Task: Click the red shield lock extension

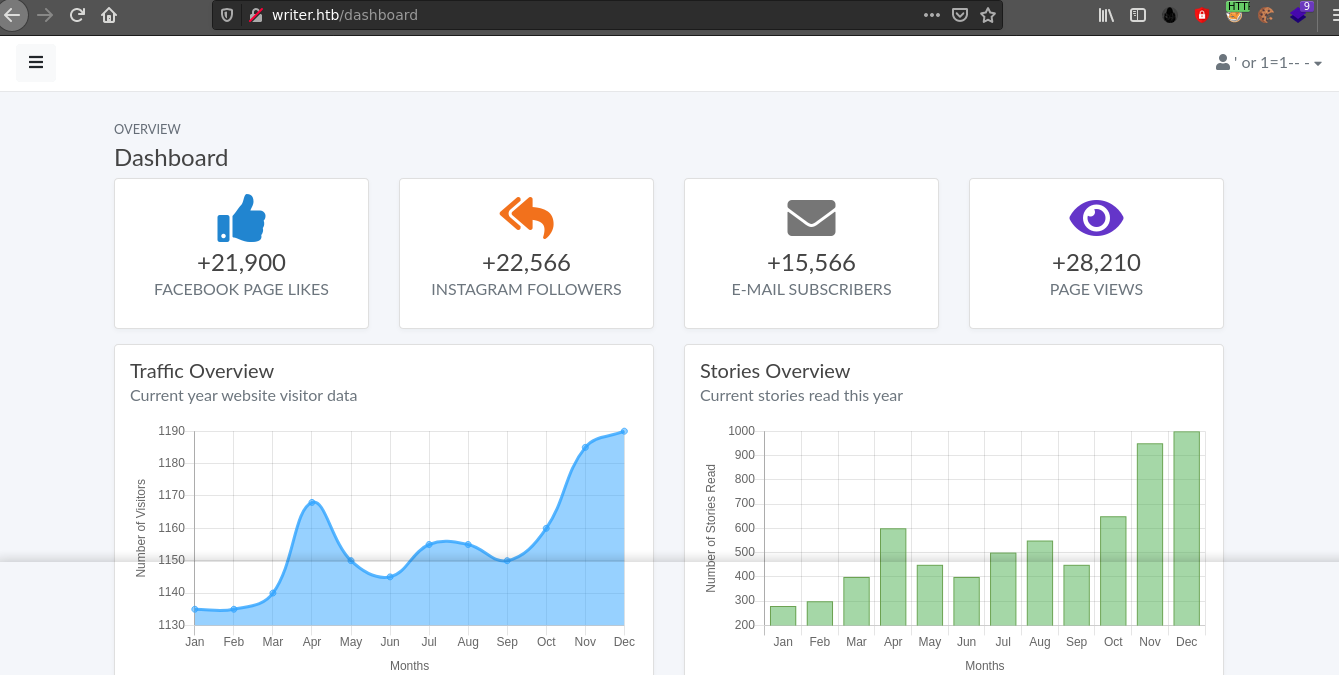Action: tap(1202, 15)
